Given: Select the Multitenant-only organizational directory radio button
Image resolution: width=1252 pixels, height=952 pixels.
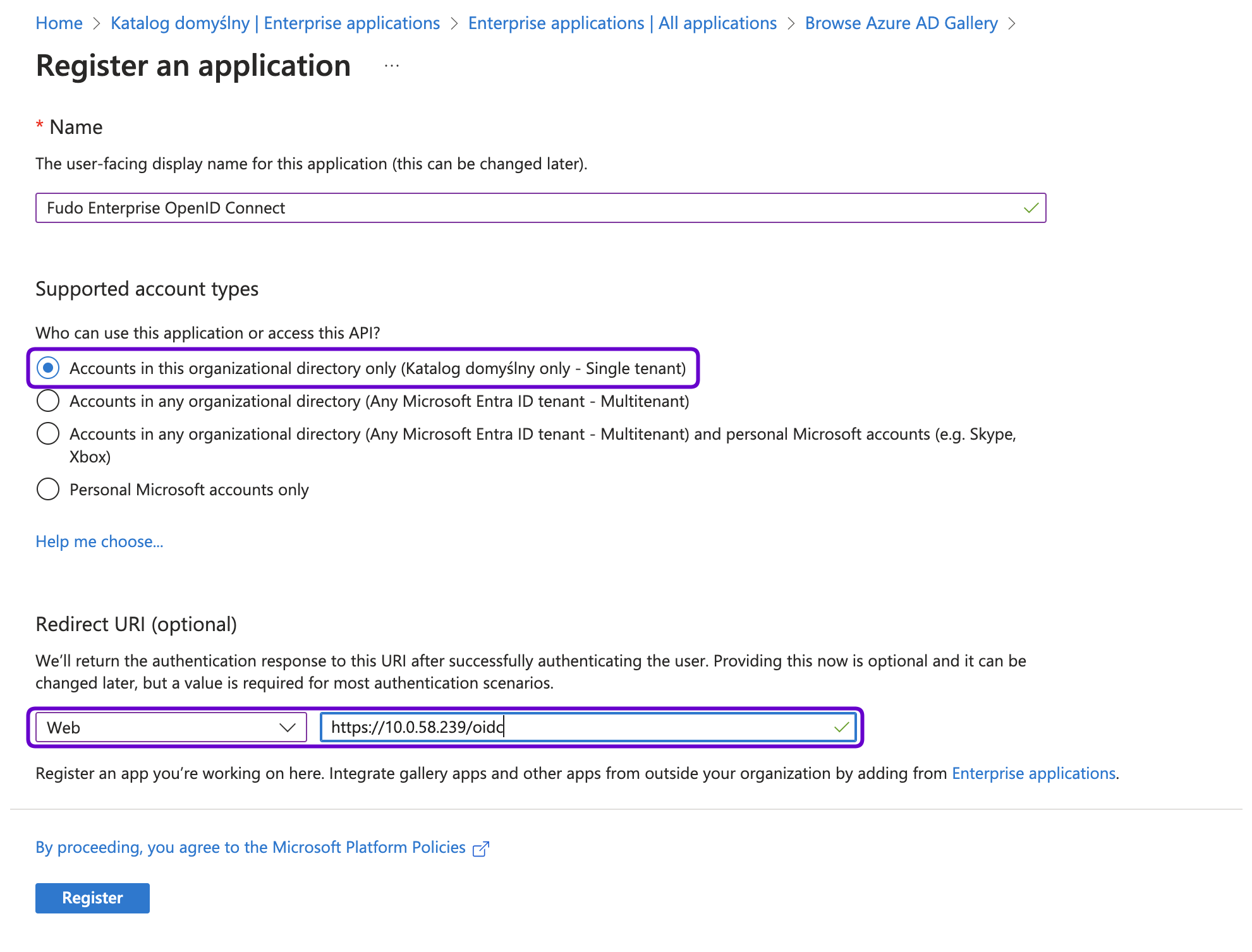Looking at the screenshot, I should pyautogui.click(x=48, y=401).
